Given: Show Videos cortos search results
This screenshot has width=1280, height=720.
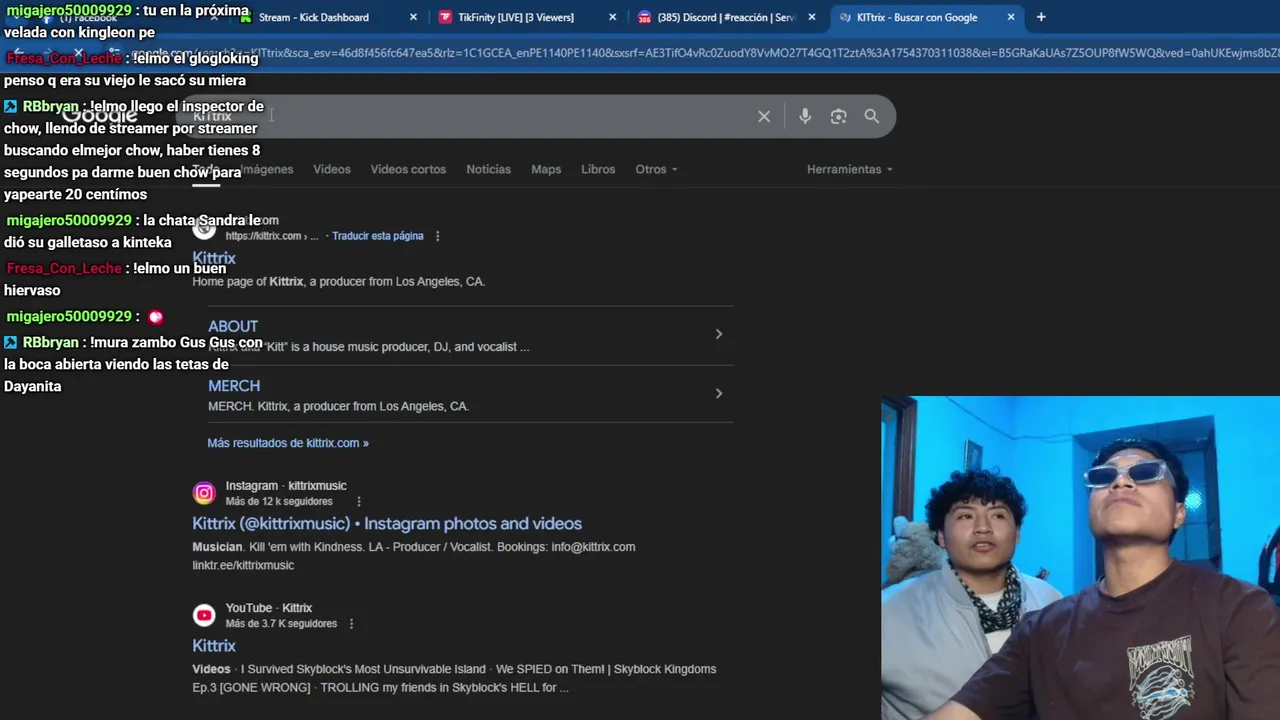Looking at the screenshot, I should [x=408, y=169].
